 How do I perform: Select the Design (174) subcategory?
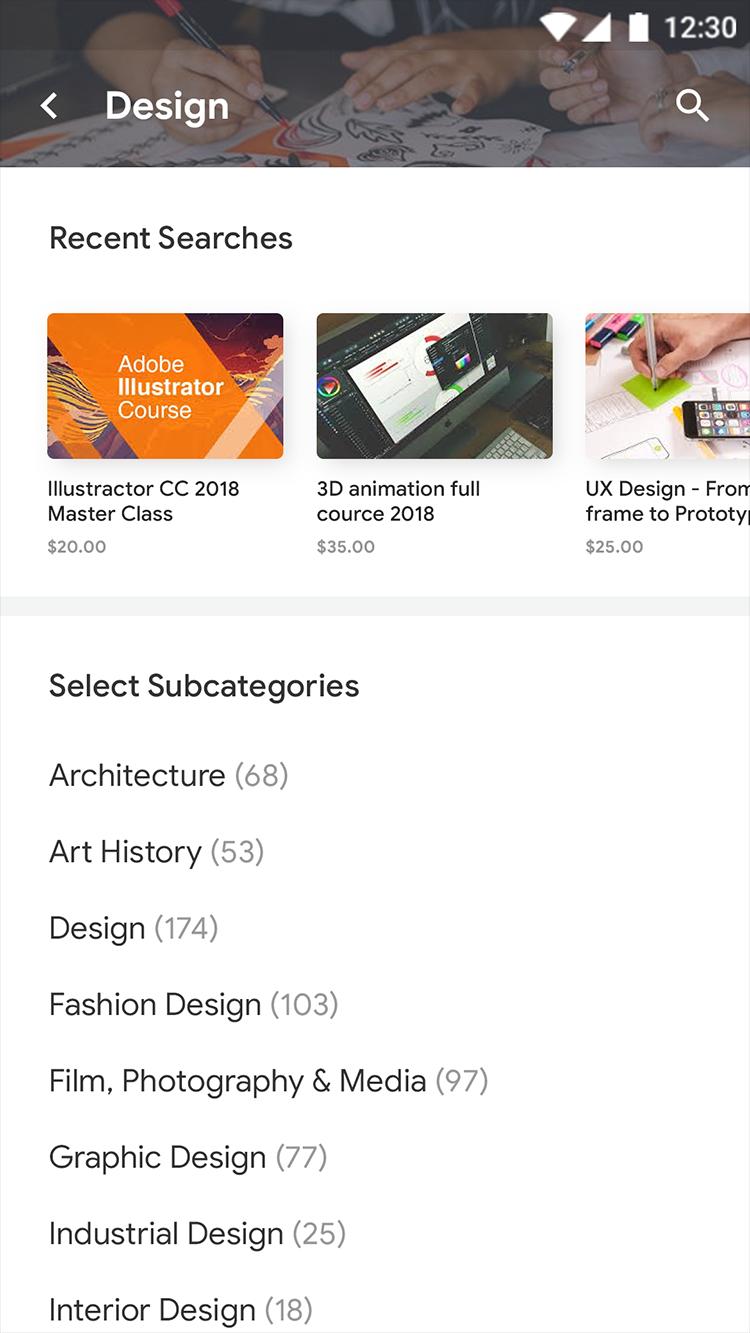pos(133,928)
